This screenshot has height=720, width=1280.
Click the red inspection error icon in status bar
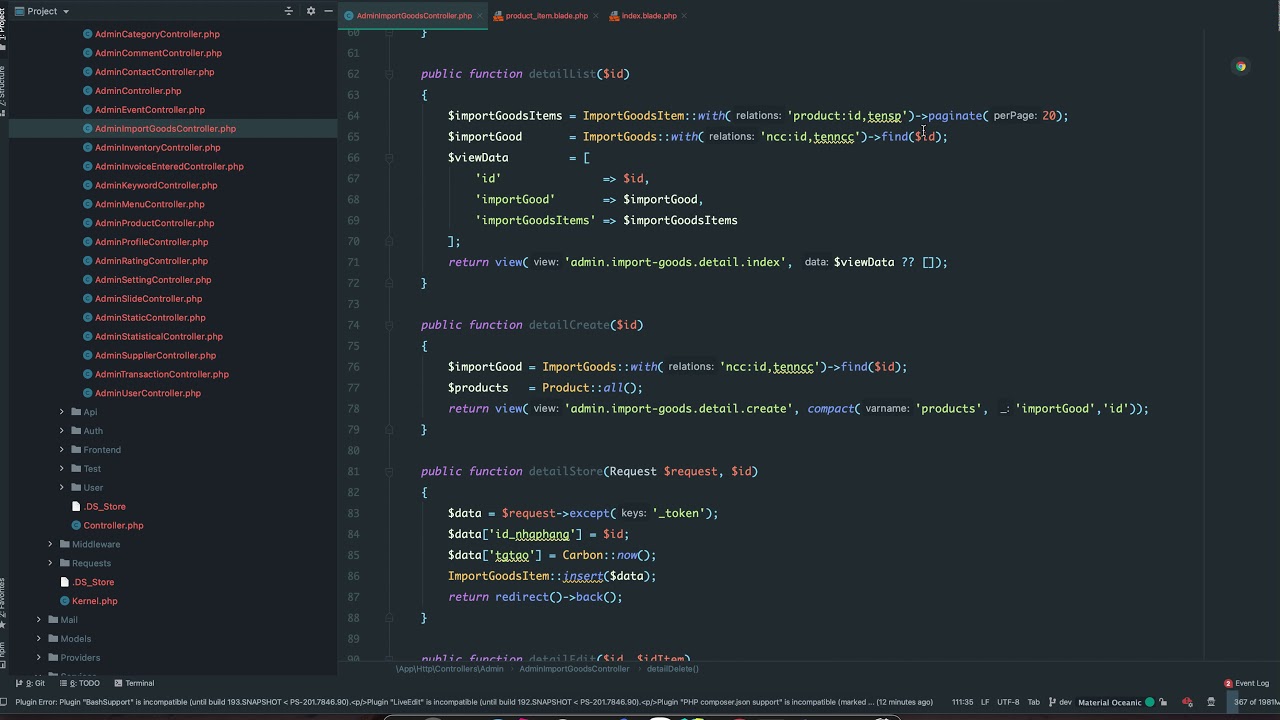coord(1187,702)
